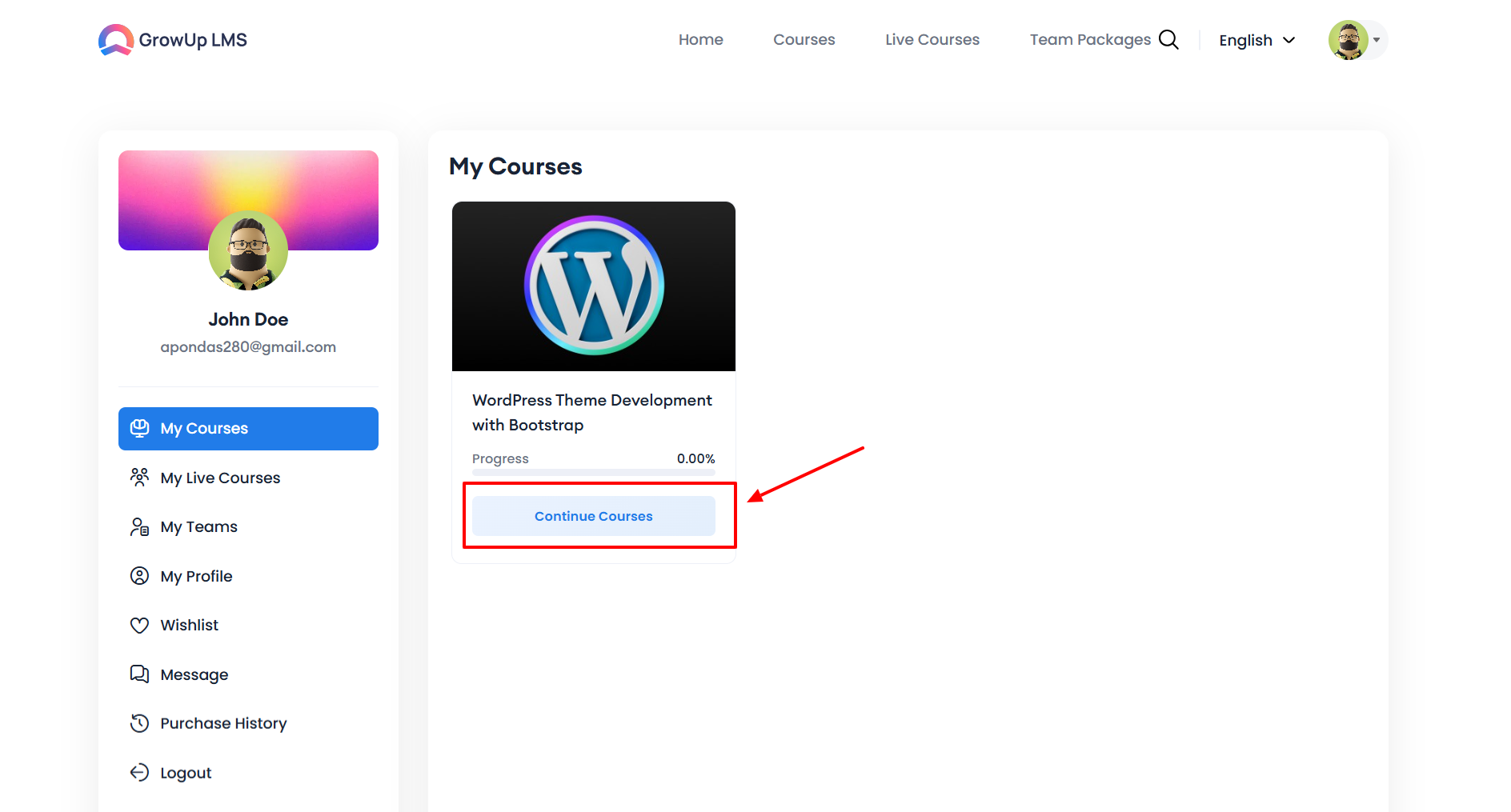Screen dimensions: 1511x812
Task: Select My Courses sidebar item
Action: pyautogui.click(x=248, y=429)
